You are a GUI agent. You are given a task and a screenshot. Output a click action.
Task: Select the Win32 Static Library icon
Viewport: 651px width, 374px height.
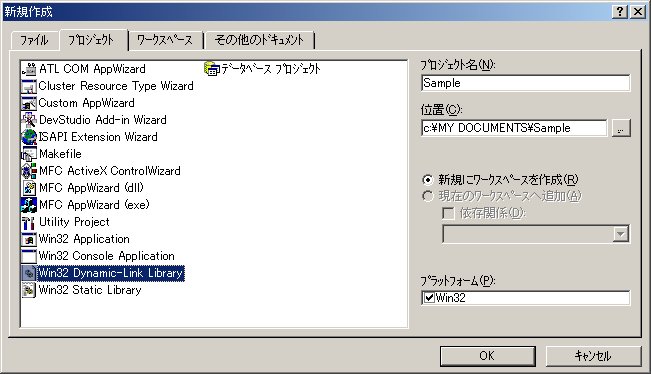tap(29, 290)
